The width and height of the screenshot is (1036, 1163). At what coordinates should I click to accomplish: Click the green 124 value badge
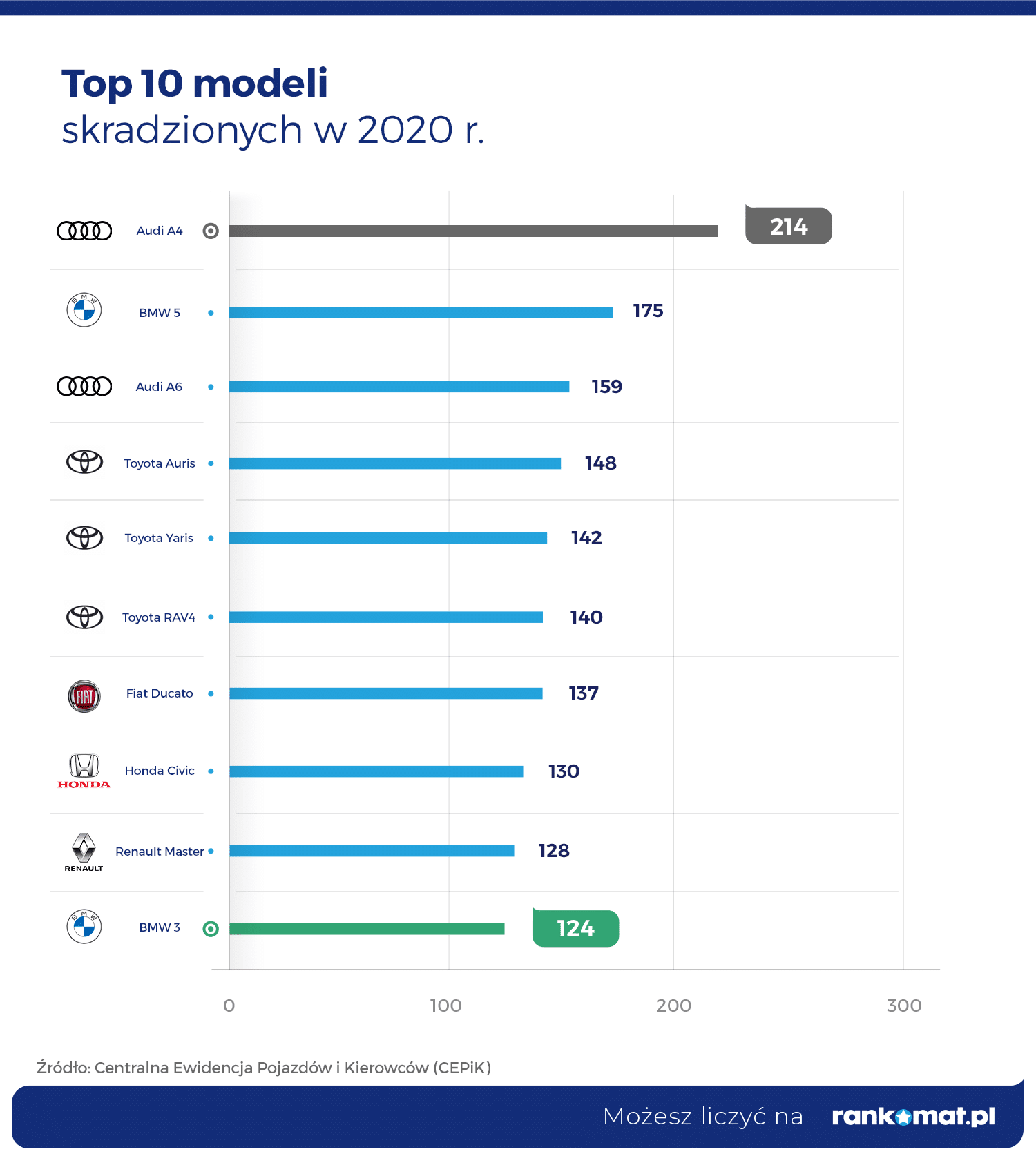tap(575, 929)
